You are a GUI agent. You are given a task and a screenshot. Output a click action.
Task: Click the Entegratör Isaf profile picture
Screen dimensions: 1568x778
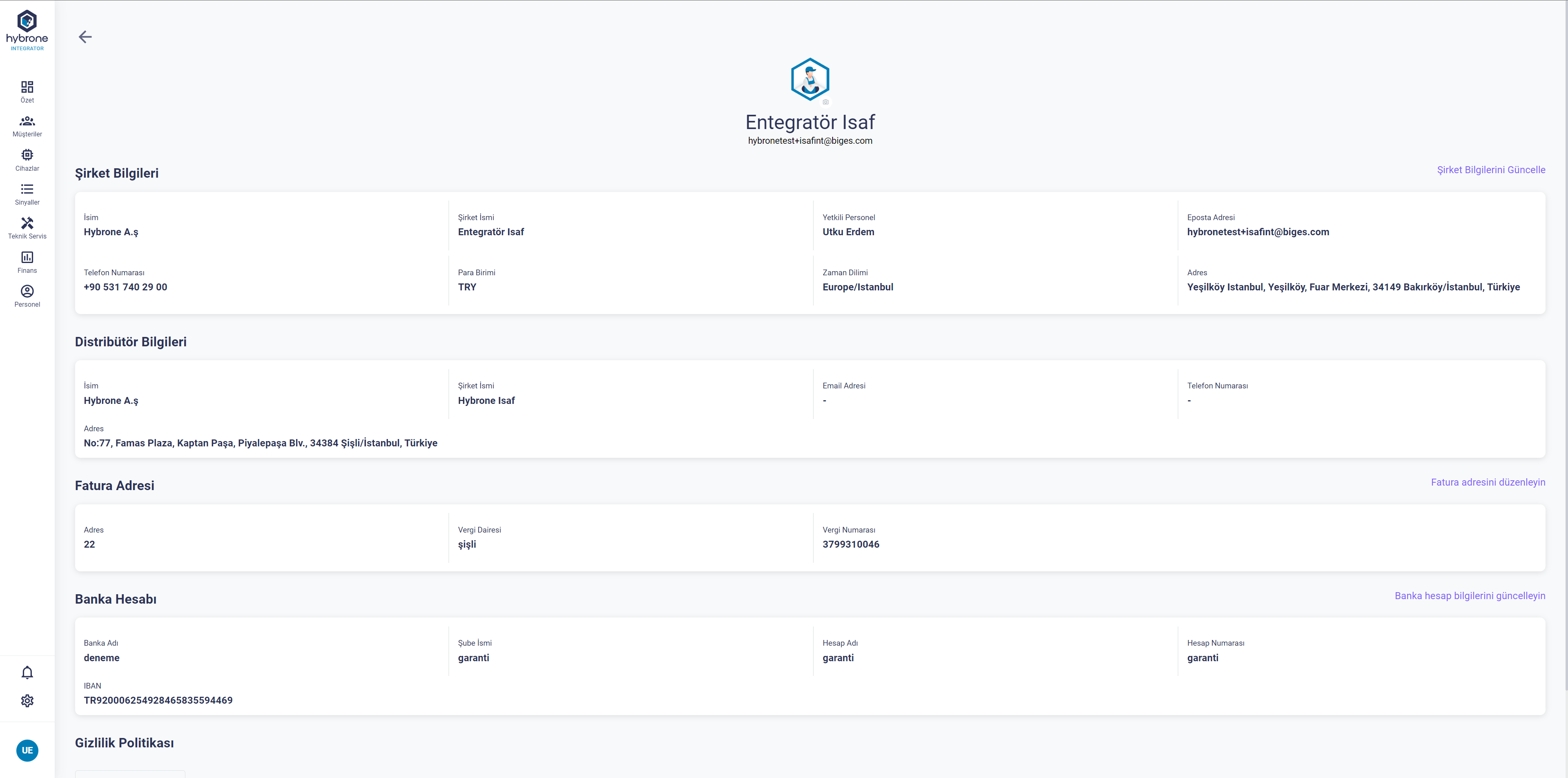810,79
